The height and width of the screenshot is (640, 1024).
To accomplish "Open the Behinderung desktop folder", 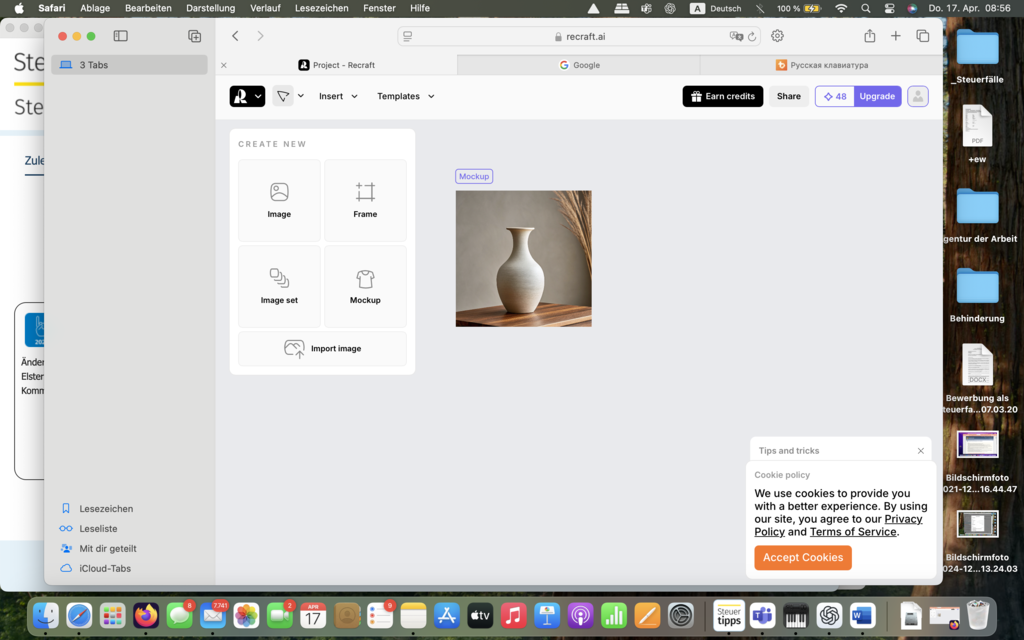I will click(x=978, y=295).
